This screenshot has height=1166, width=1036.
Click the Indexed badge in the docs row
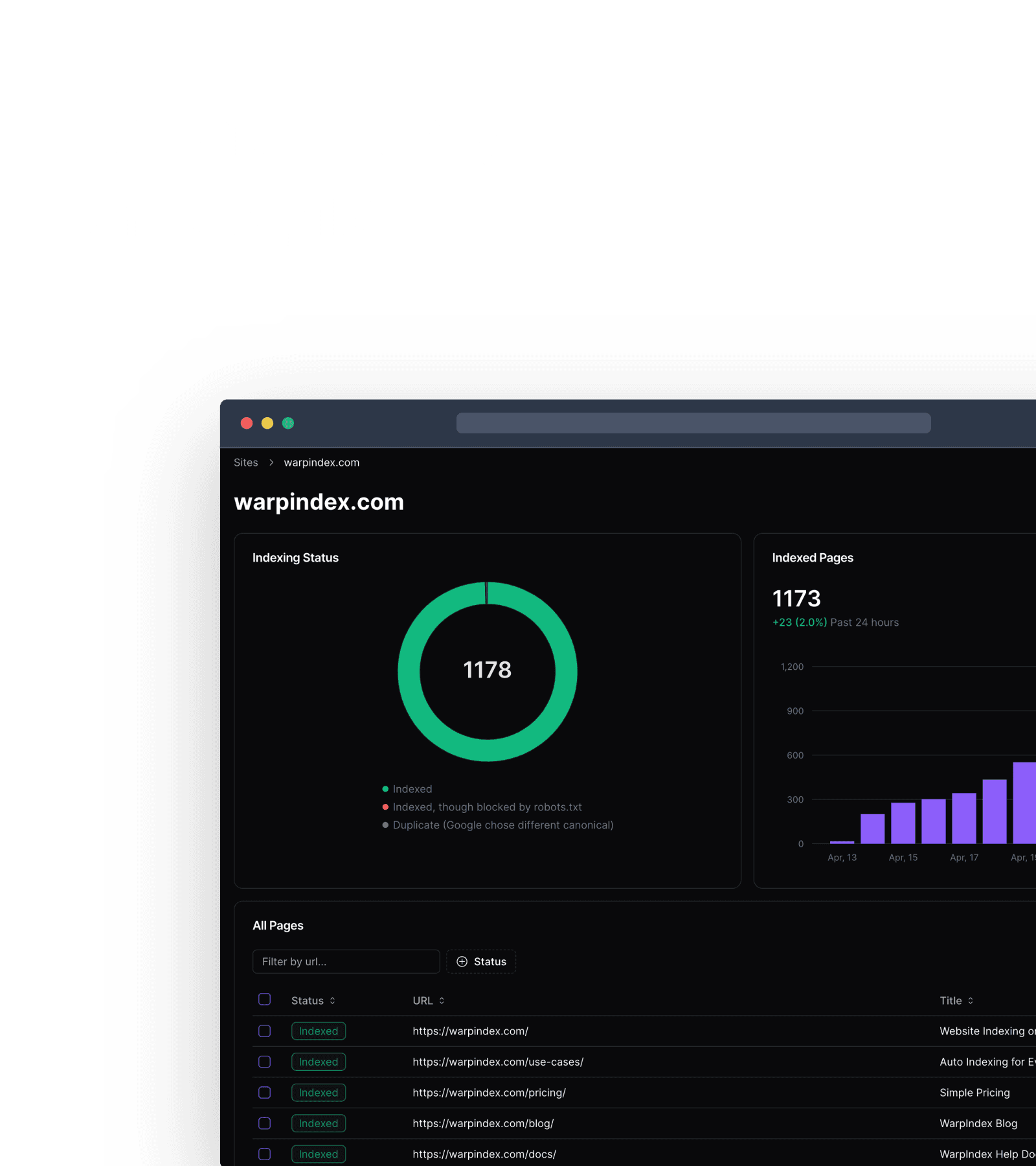[x=319, y=1154]
